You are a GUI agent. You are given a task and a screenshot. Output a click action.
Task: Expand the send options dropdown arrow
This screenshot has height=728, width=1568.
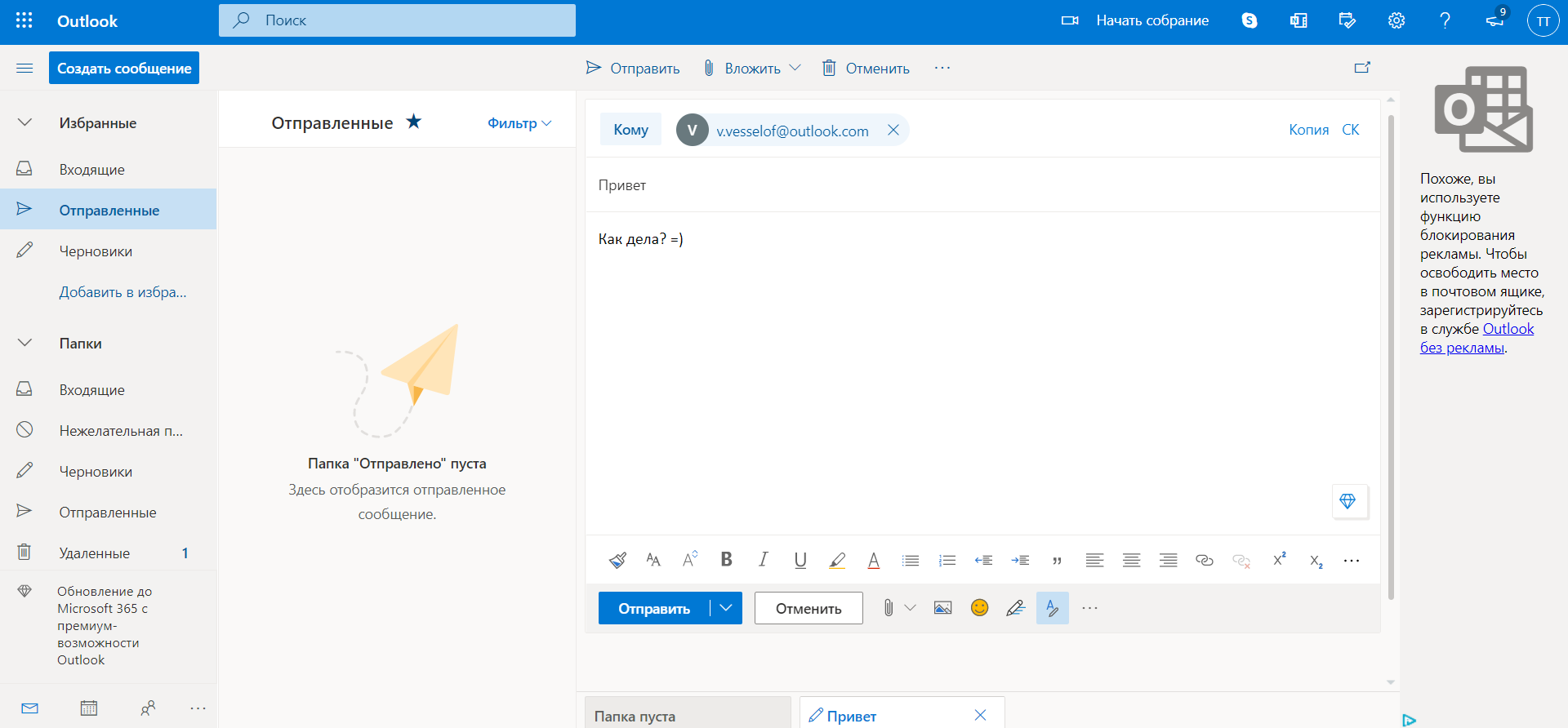725,608
